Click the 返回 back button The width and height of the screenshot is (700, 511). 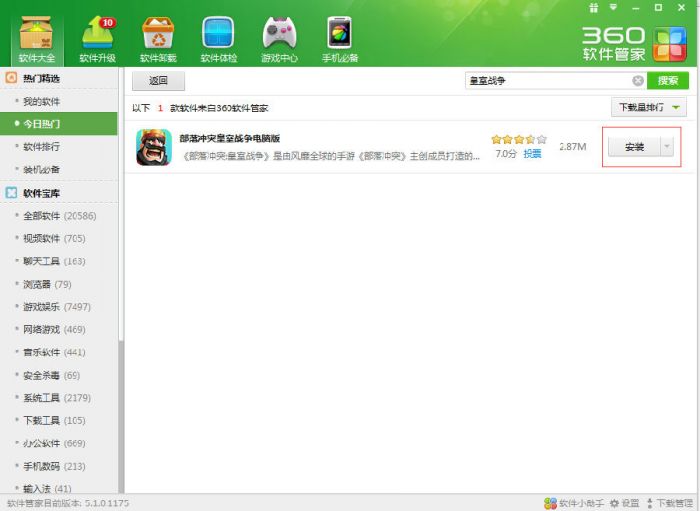(x=158, y=81)
